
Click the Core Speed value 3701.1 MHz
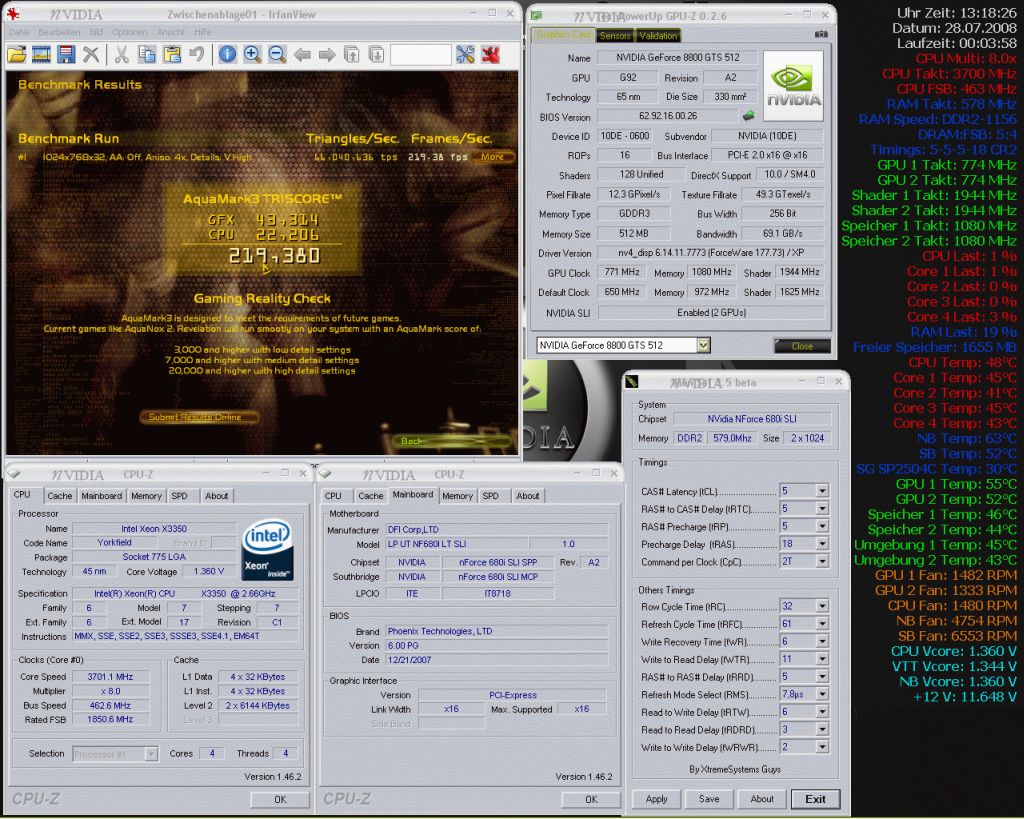[x=110, y=677]
